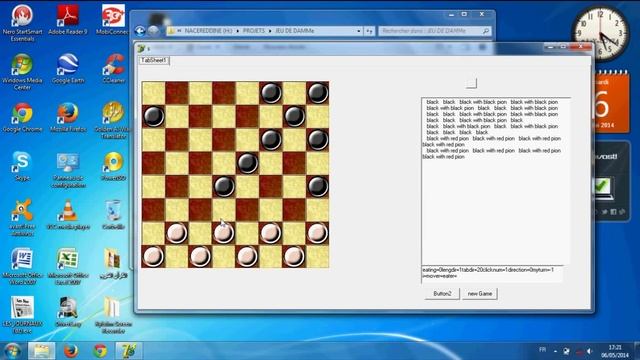Screen dimensions: 640x360
Task: Expand the Explorer address bar dropdown
Action: pos(358,31)
